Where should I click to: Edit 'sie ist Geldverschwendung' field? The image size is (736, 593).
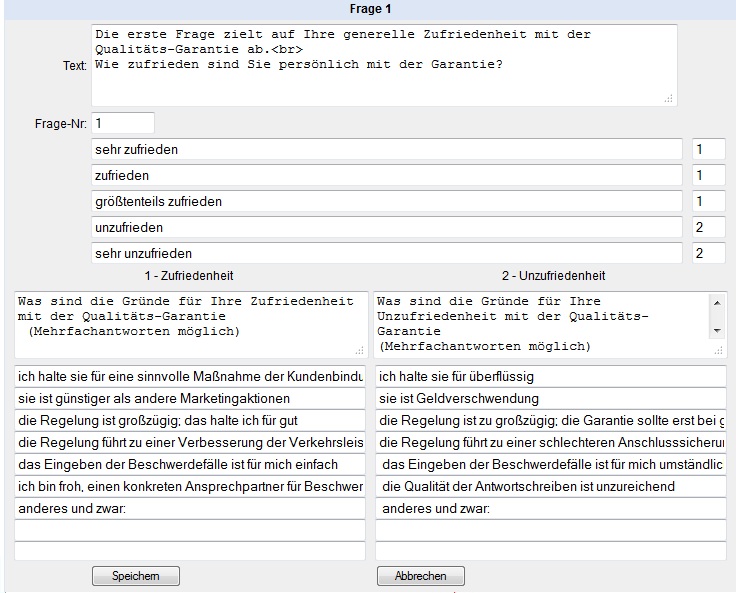click(551, 399)
